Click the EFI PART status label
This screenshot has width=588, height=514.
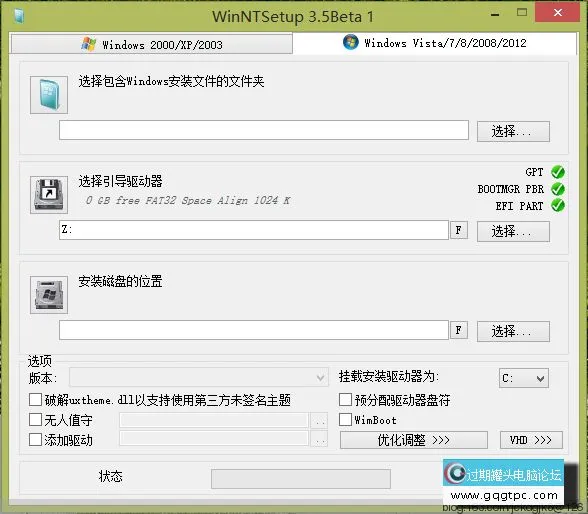pyautogui.click(x=519, y=206)
